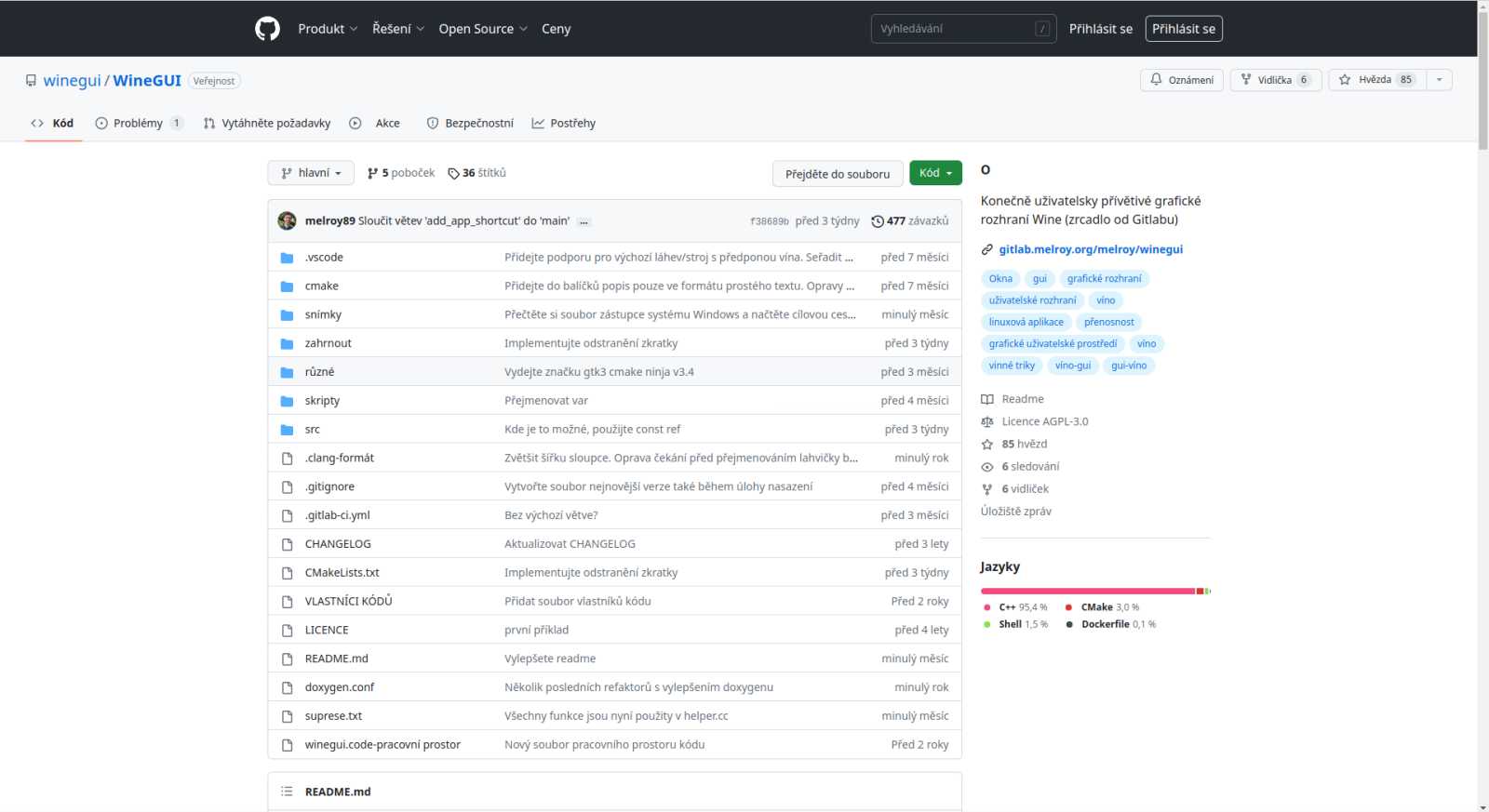The height and width of the screenshot is (812, 1489).
Task: Click the C++ language color dot
Action: 987,607
